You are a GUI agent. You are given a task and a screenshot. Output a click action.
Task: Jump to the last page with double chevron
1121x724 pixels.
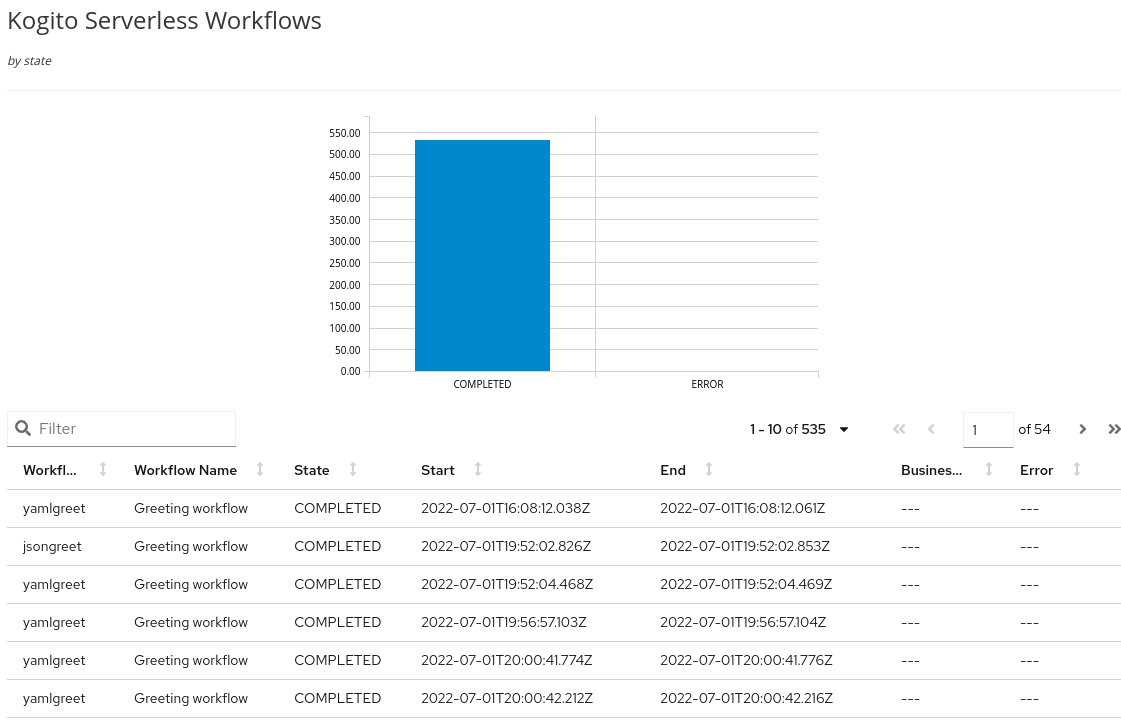pyautogui.click(x=1114, y=428)
